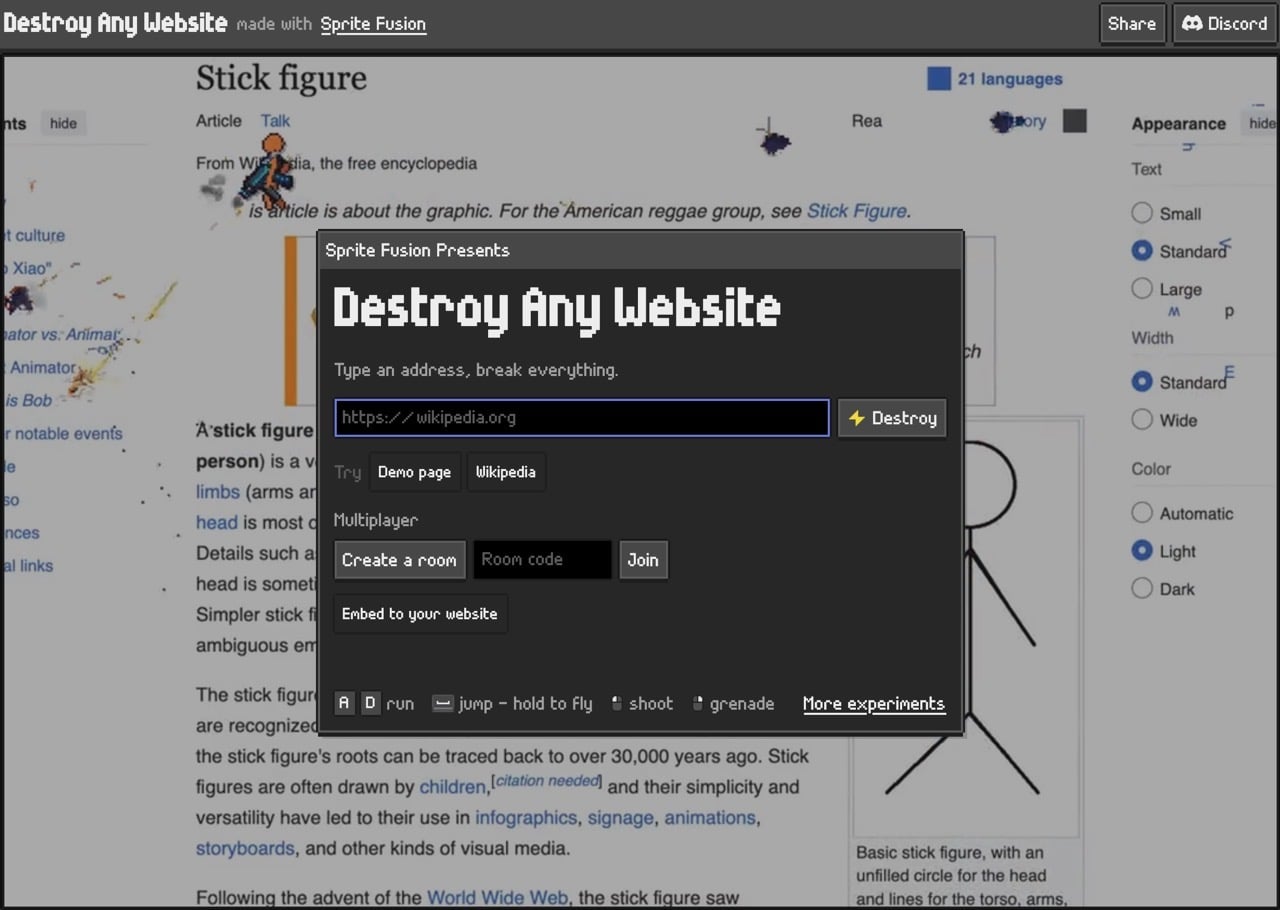Select Standard text size radio button
Image resolution: width=1280 pixels, height=910 pixels.
click(1142, 251)
